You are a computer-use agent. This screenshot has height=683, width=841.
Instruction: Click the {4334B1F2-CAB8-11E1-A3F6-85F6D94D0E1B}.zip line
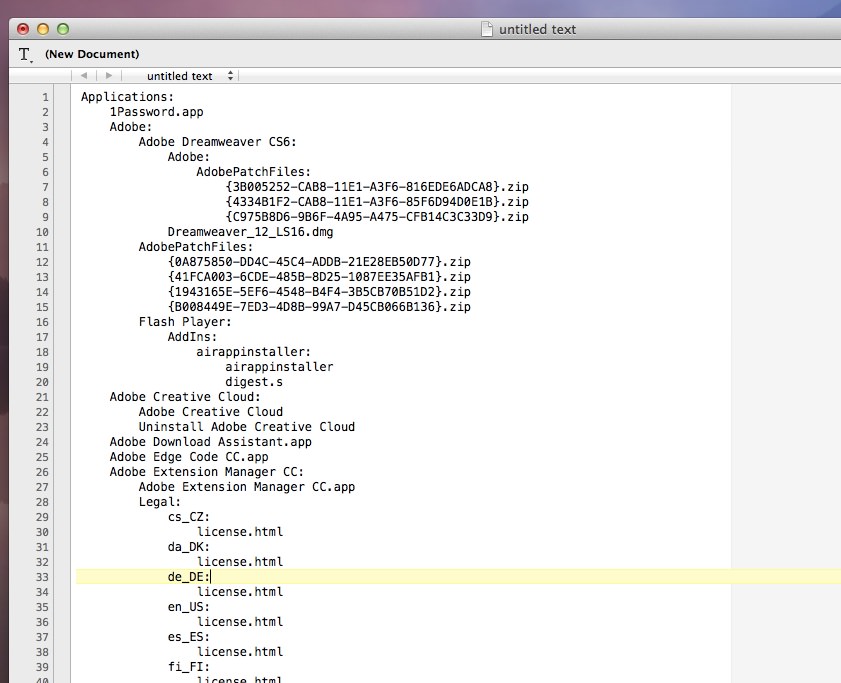(377, 202)
